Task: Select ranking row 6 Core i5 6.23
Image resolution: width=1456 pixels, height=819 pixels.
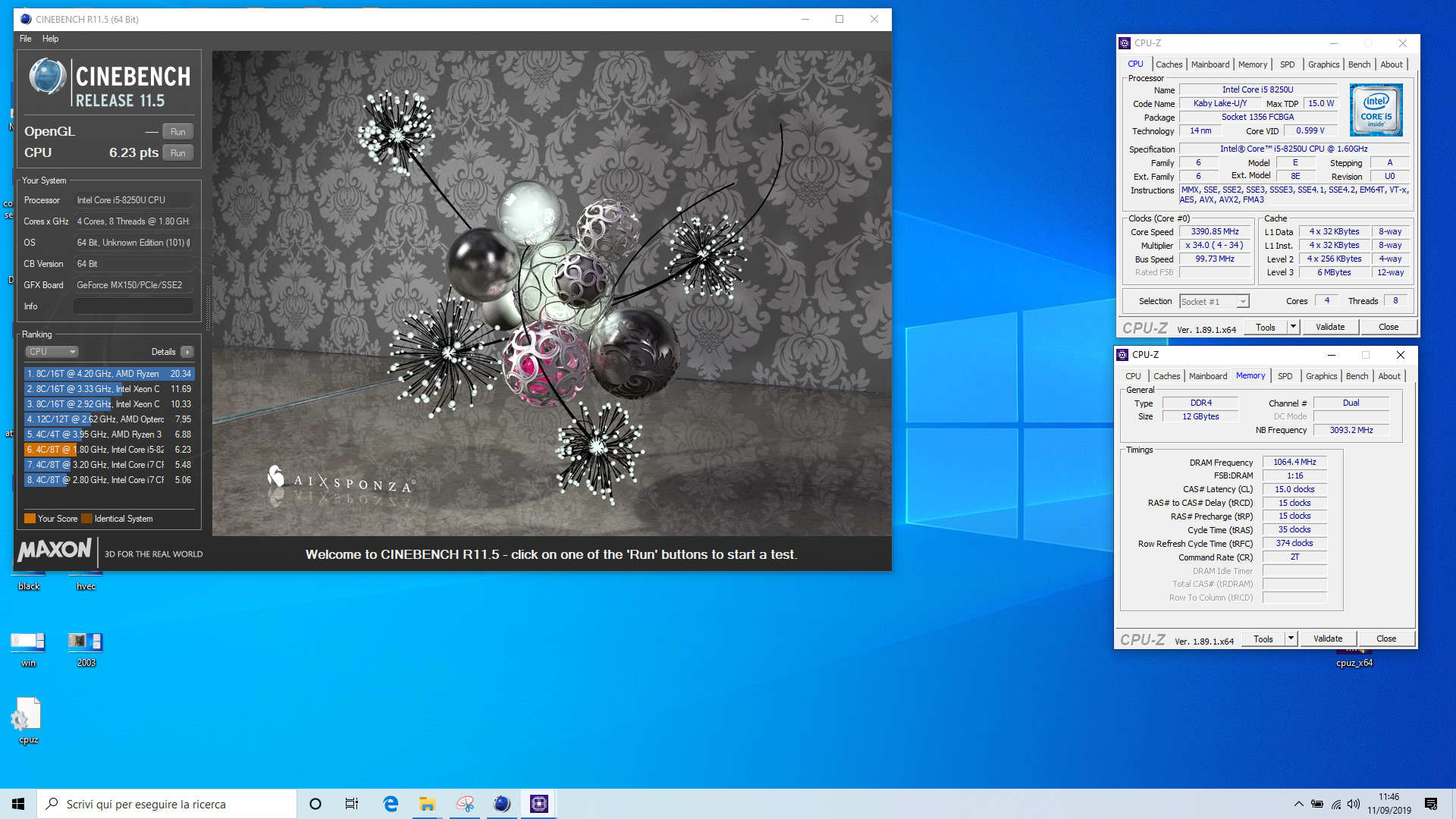Action: 109,450
